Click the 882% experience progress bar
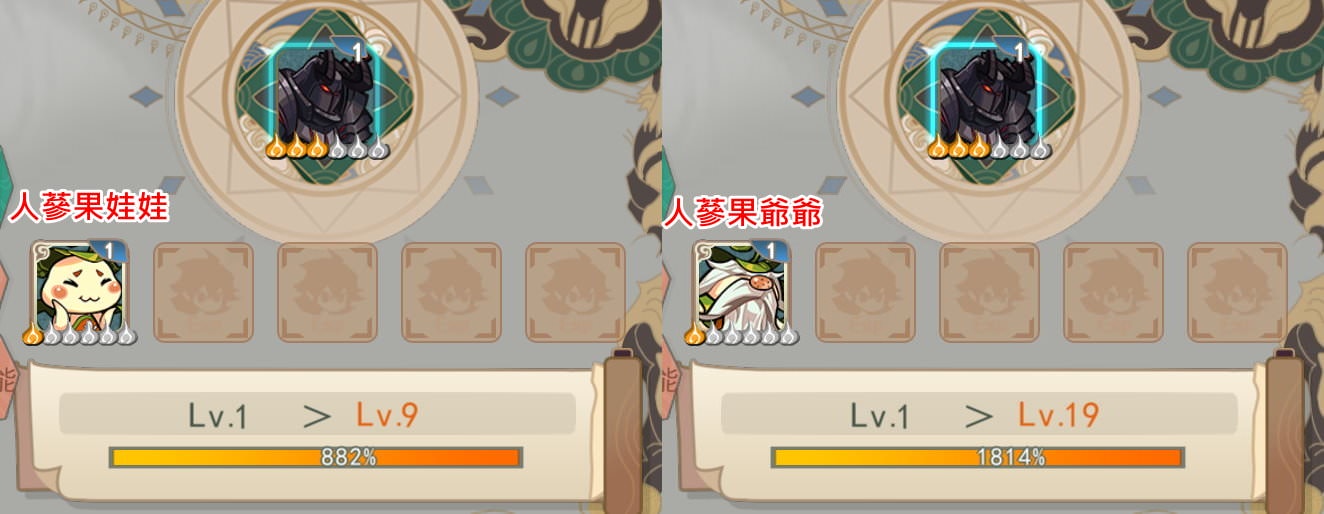 pos(316,457)
